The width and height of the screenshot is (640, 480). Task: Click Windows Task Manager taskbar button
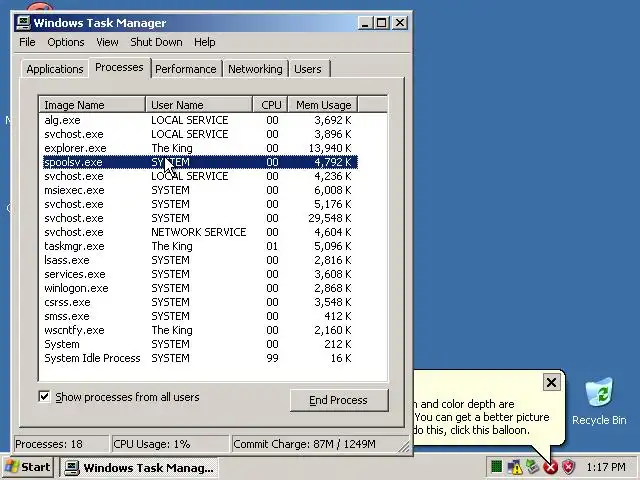[x=139, y=467]
